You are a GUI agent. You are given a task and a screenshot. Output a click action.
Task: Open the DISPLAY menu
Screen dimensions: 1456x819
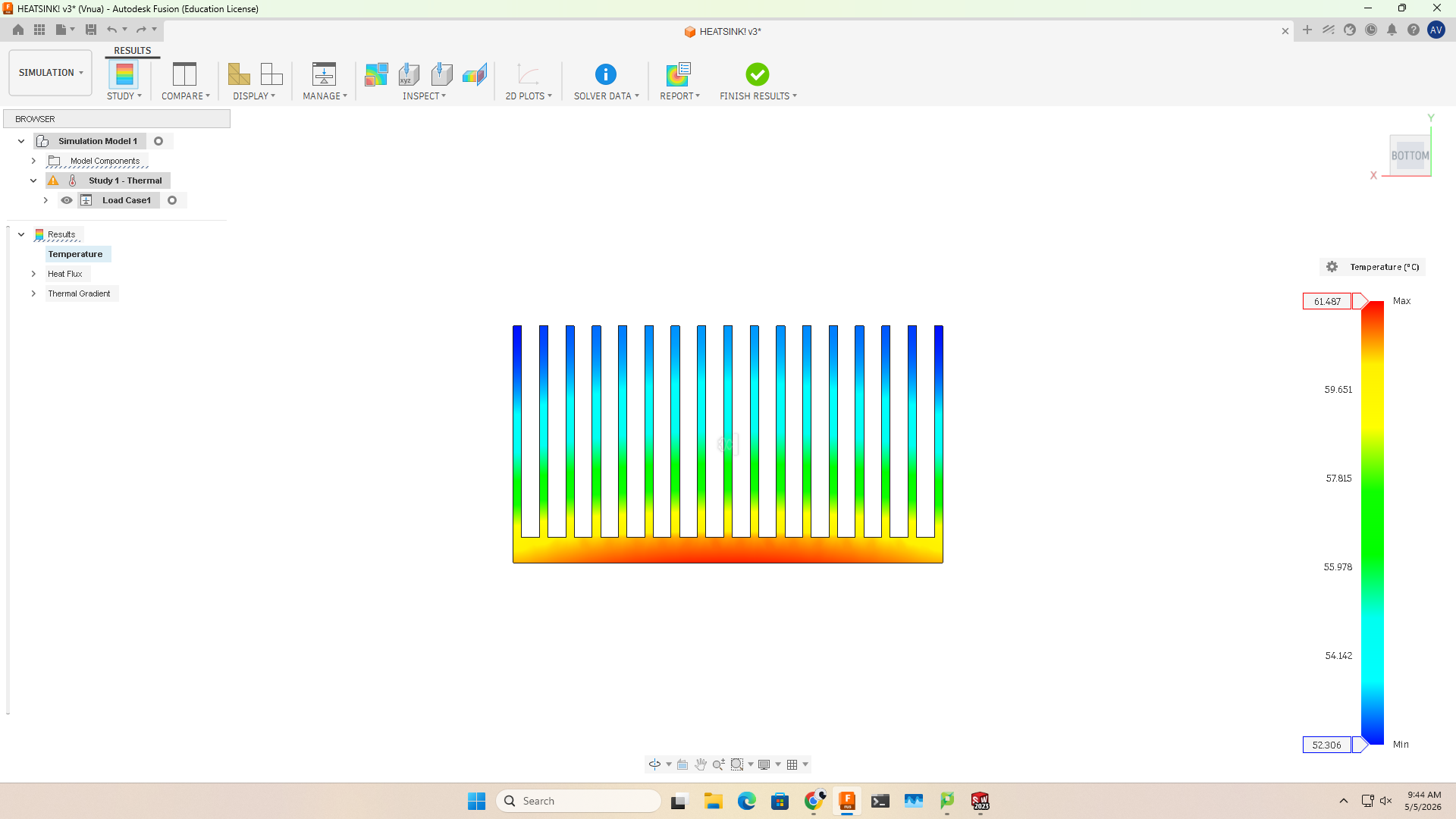coord(254,96)
